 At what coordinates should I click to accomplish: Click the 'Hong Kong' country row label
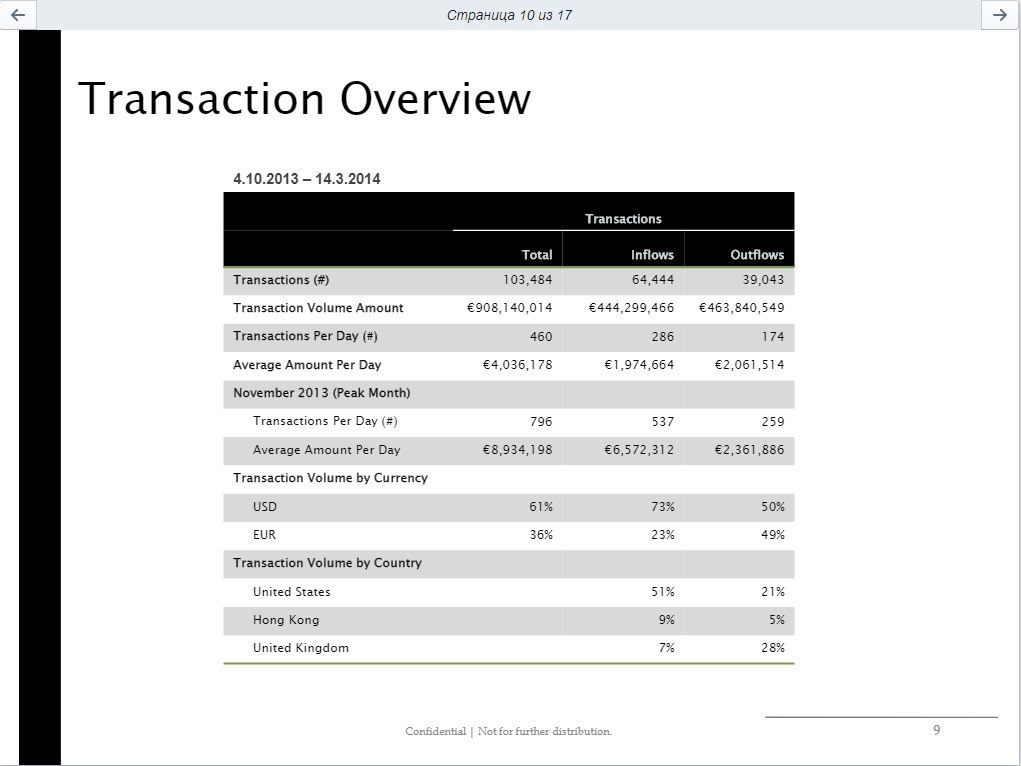point(286,620)
